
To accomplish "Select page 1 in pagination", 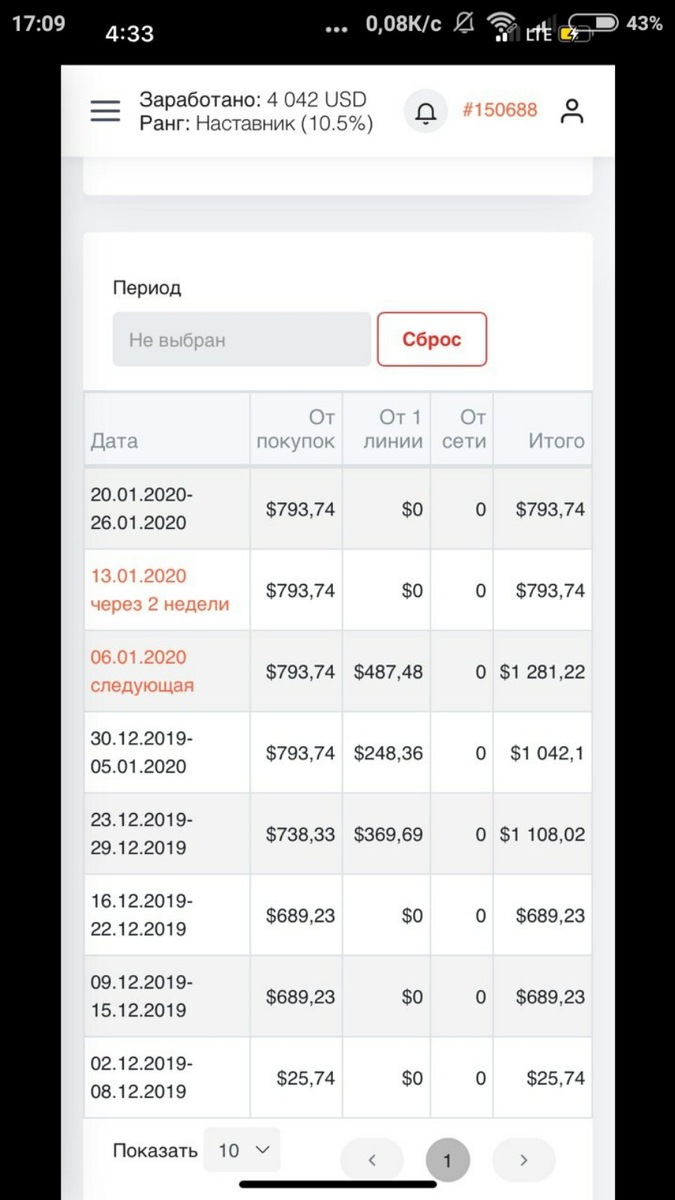I will coord(447,1160).
